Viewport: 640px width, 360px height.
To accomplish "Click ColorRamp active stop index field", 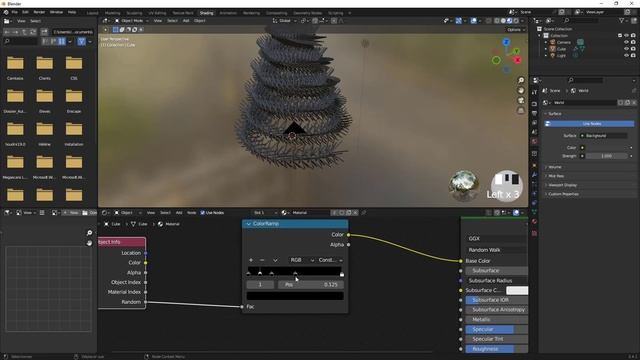I will click(x=260, y=284).
